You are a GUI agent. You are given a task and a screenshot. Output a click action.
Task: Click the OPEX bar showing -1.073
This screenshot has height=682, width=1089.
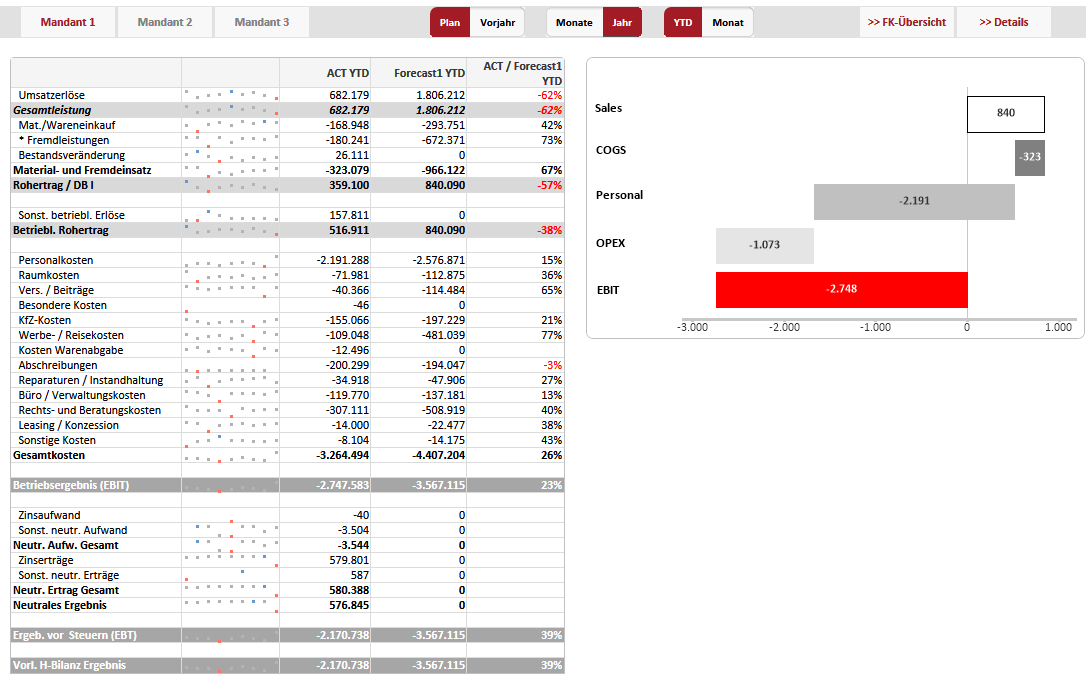tap(765, 245)
